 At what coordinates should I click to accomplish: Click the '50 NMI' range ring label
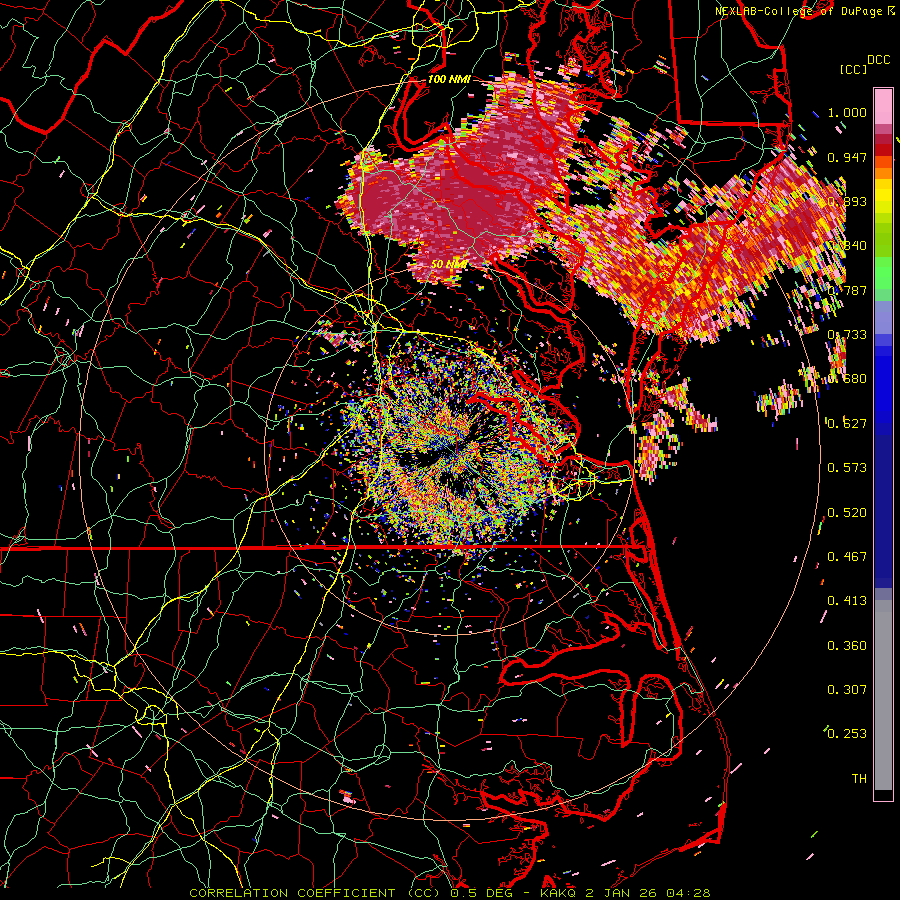pyautogui.click(x=448, y=263)
